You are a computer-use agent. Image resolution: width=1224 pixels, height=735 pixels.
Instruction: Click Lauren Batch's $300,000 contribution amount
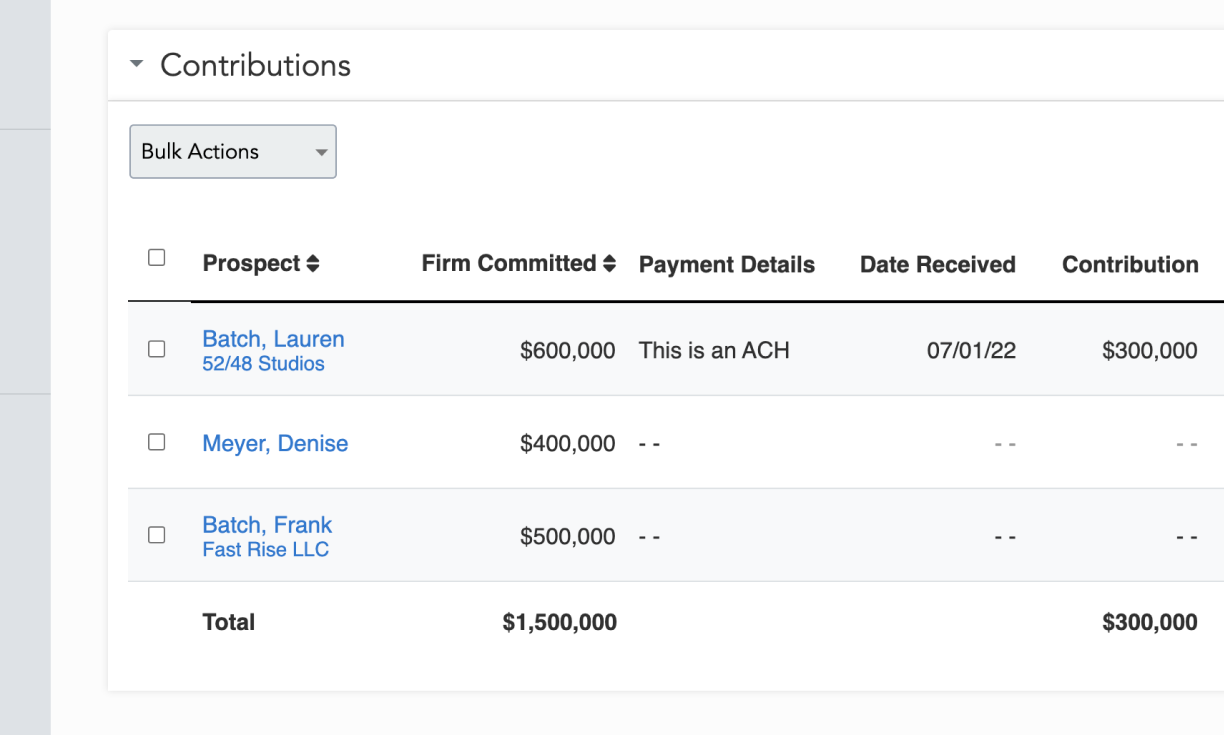pyautogui.click(x=1149, y=350)
